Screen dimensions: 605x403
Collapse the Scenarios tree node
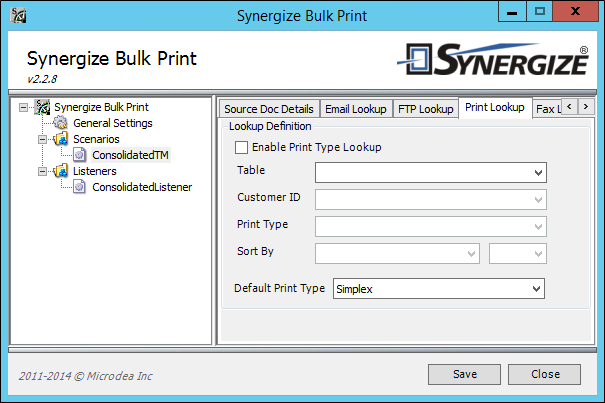[42, 139]
